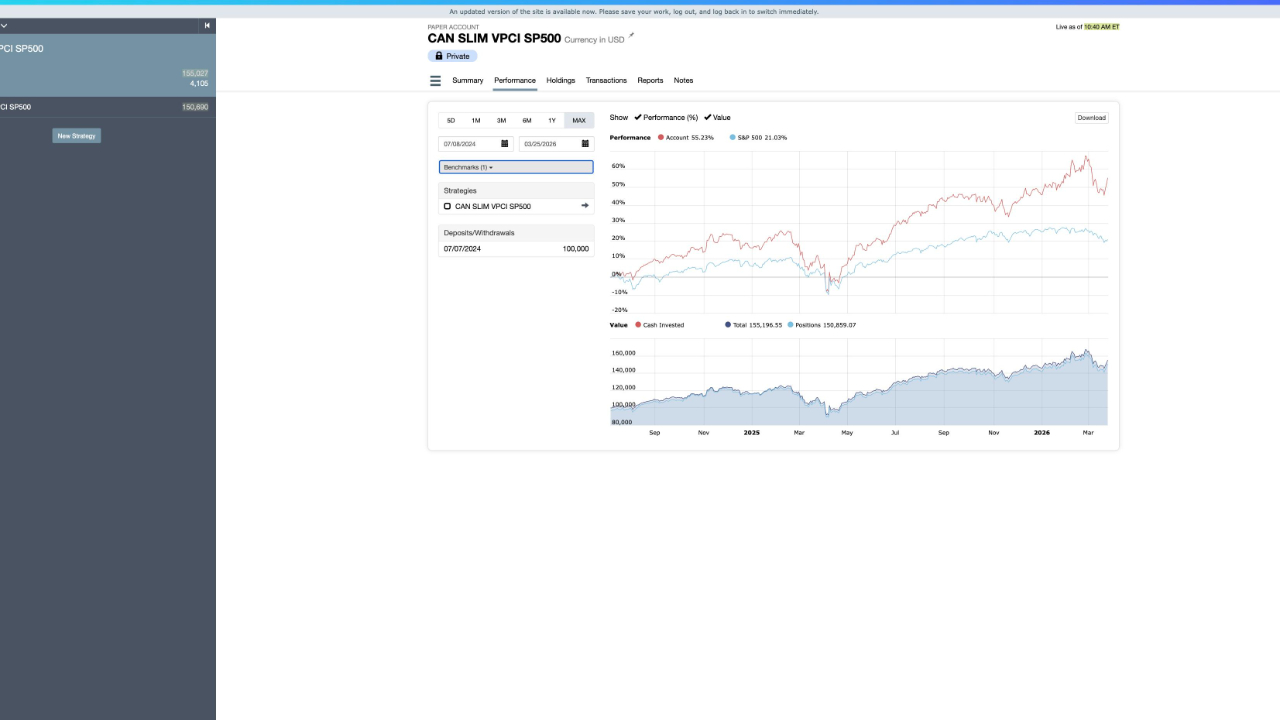The width and height of the screenshot is (1280, 720).
Task: Toggle the Performance (%) checkbox
Action: click(x=638, y=117)
